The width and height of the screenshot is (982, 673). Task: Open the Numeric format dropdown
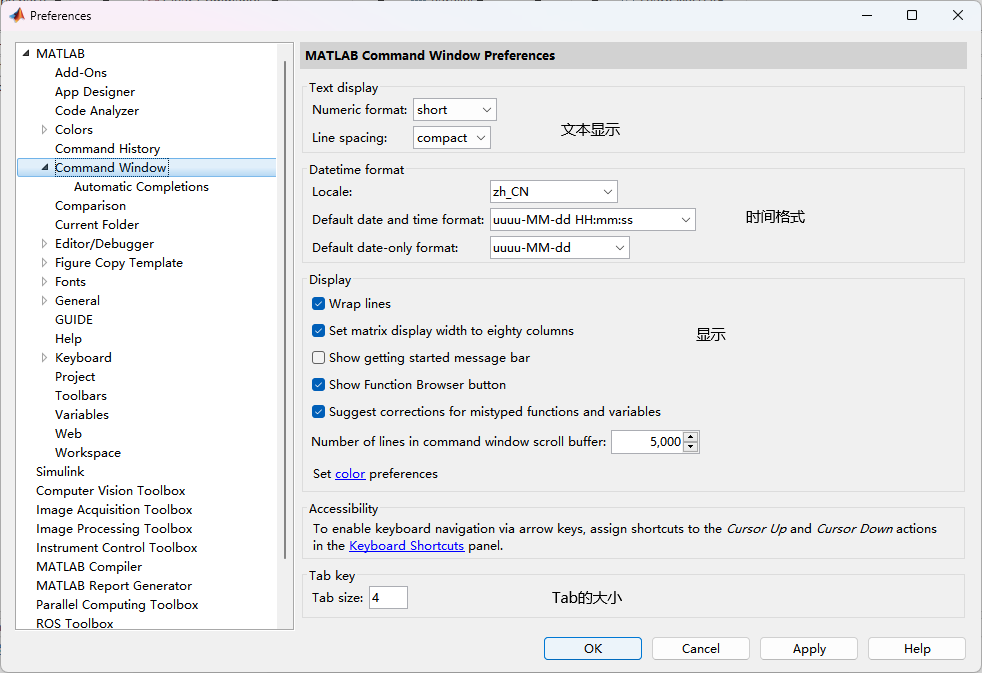[455, 110]
